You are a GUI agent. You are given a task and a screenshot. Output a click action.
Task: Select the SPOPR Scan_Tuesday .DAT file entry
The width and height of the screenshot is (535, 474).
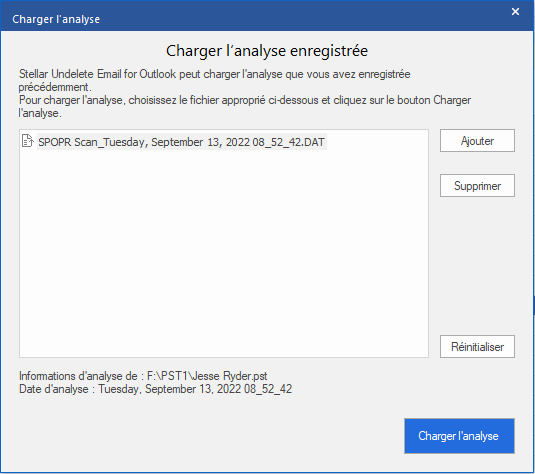coord(181,142)
